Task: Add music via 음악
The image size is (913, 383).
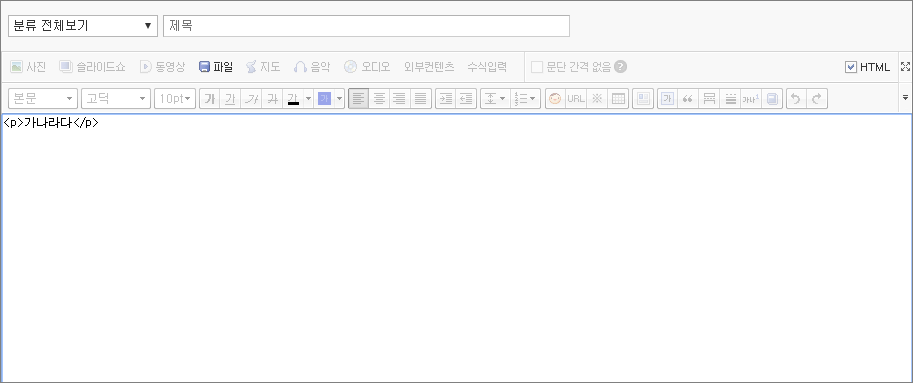Action: point(312,67)
